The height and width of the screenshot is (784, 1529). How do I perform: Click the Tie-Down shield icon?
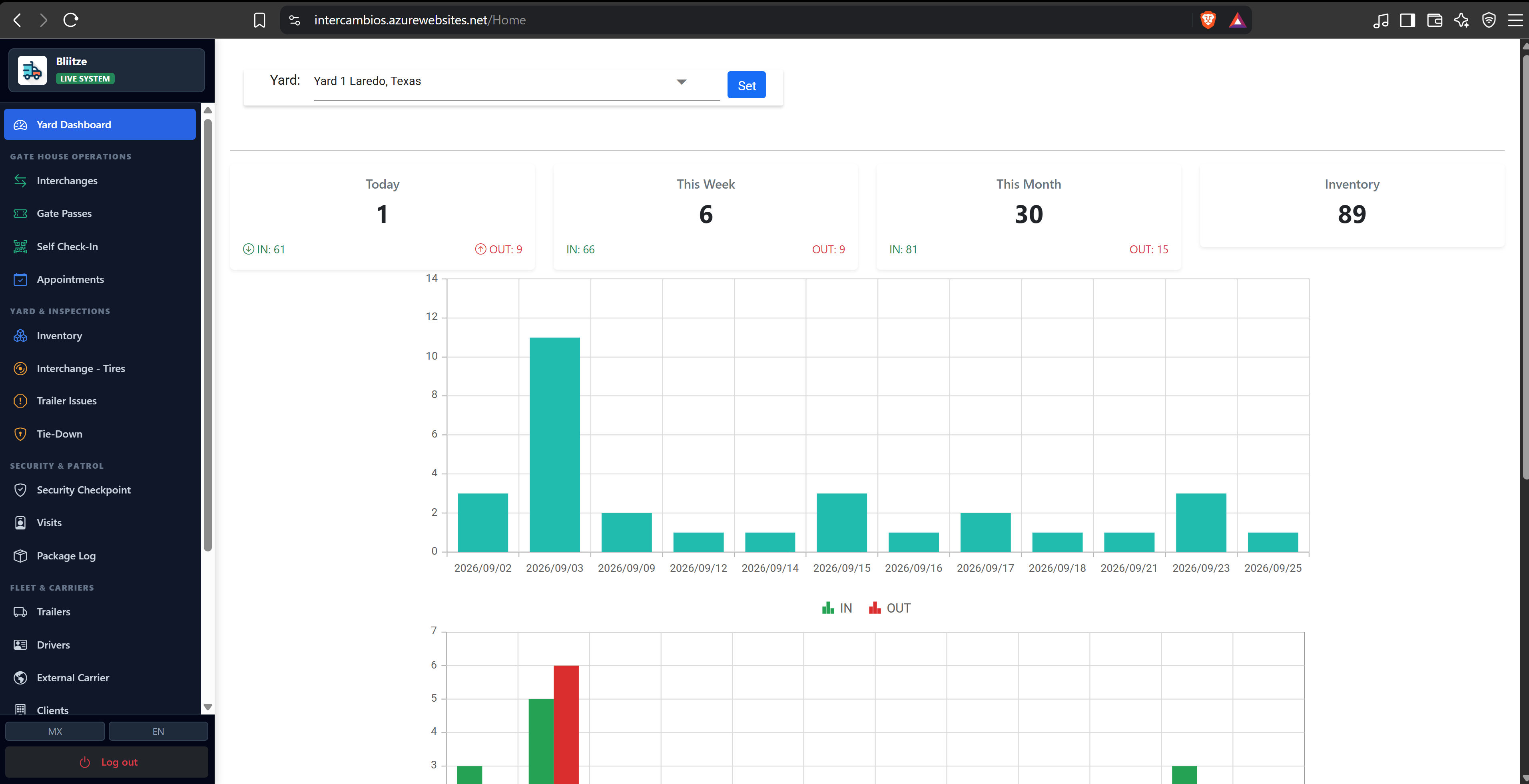coord(20,434)
